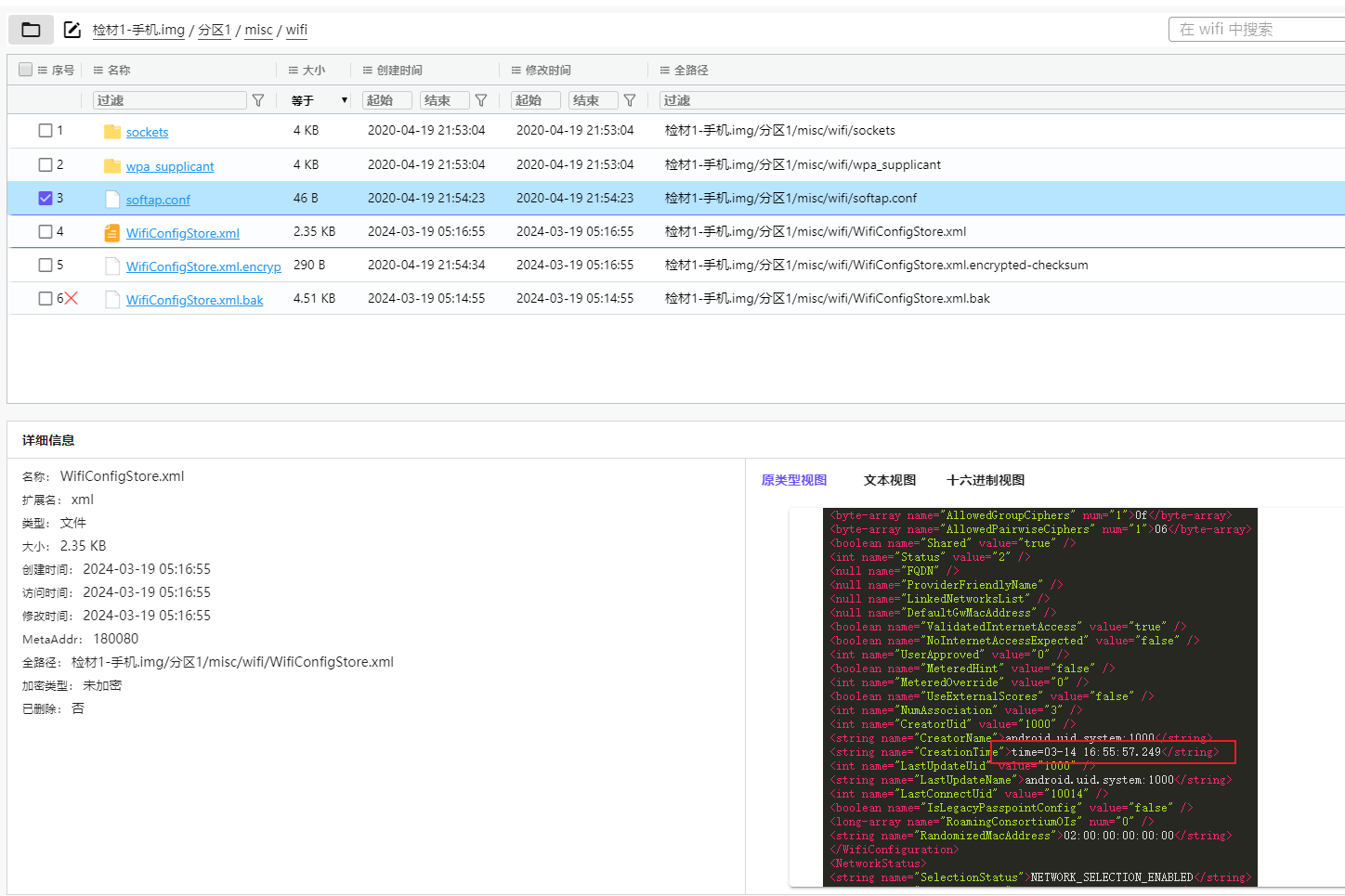Navigate to misc in the breadcrumb path
Image resolution: width=1345 pixels, height=896 pixels.
[x=258, y=30]
